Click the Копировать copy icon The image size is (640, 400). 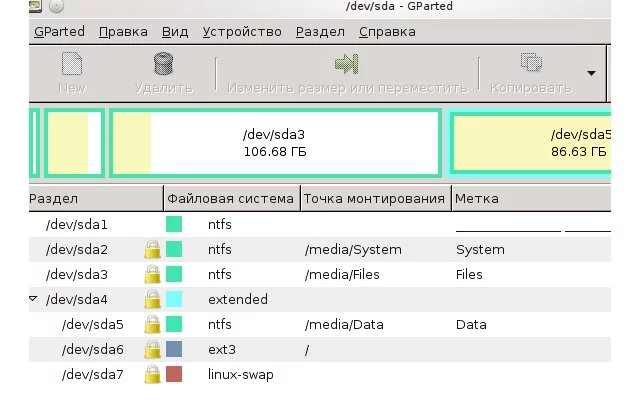point(530,65)
